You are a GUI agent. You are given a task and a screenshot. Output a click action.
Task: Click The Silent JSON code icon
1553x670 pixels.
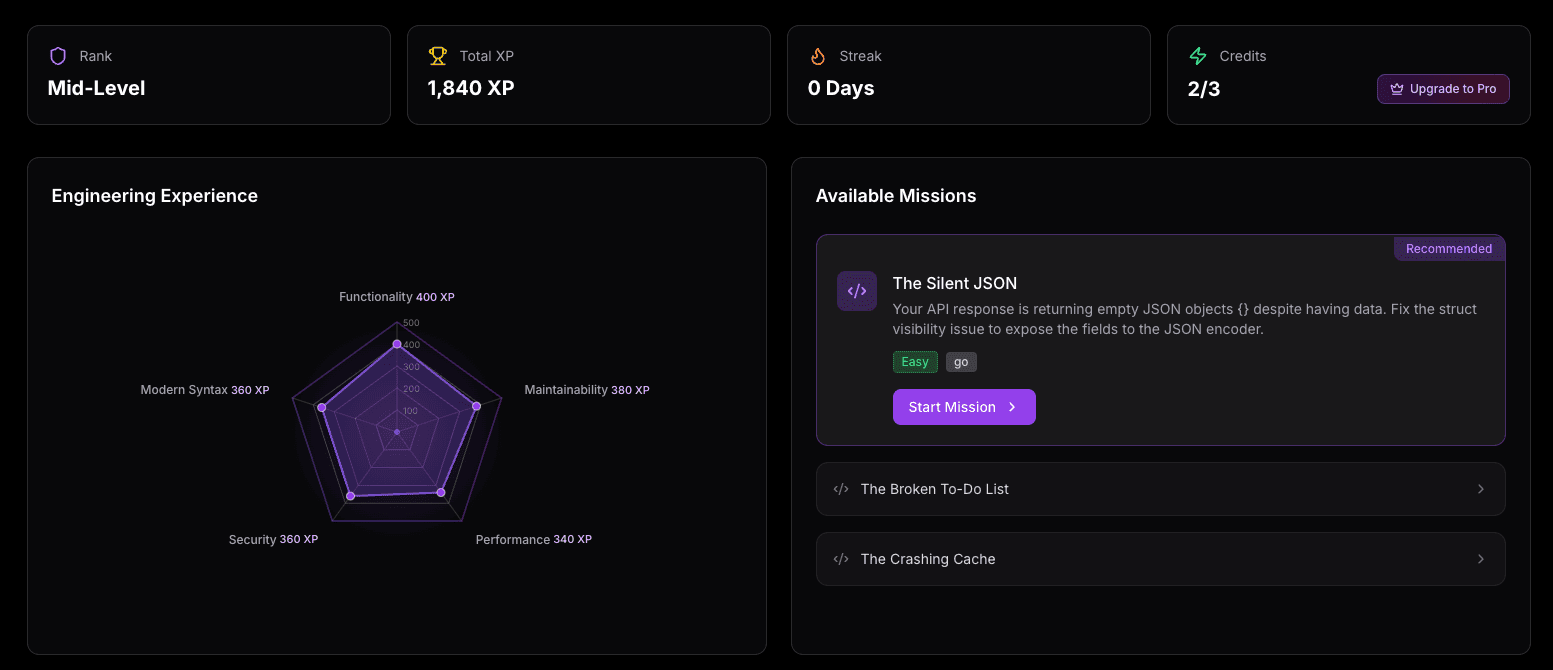coord(857,291)
